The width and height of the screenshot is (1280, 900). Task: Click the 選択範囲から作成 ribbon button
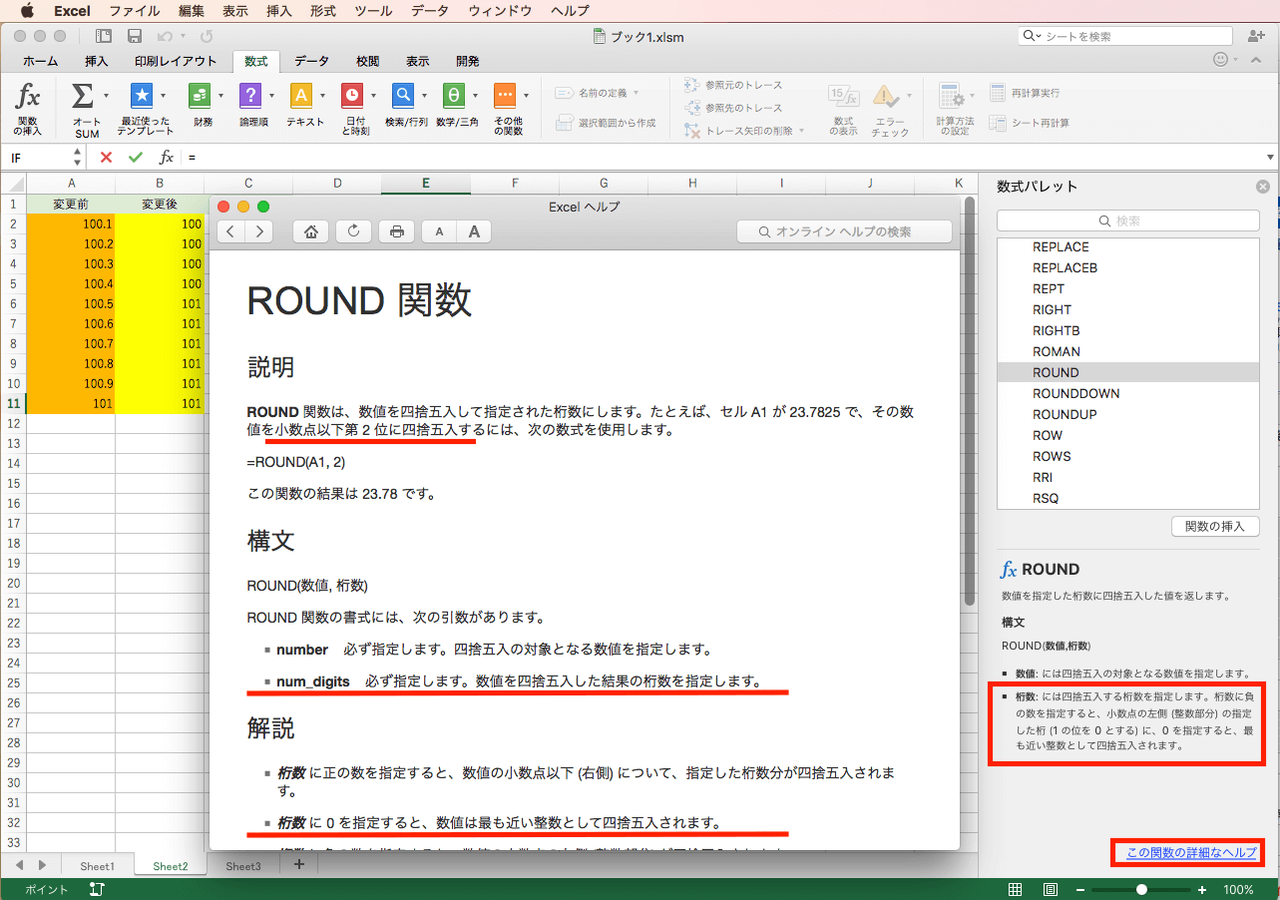[x=605, y=123]
